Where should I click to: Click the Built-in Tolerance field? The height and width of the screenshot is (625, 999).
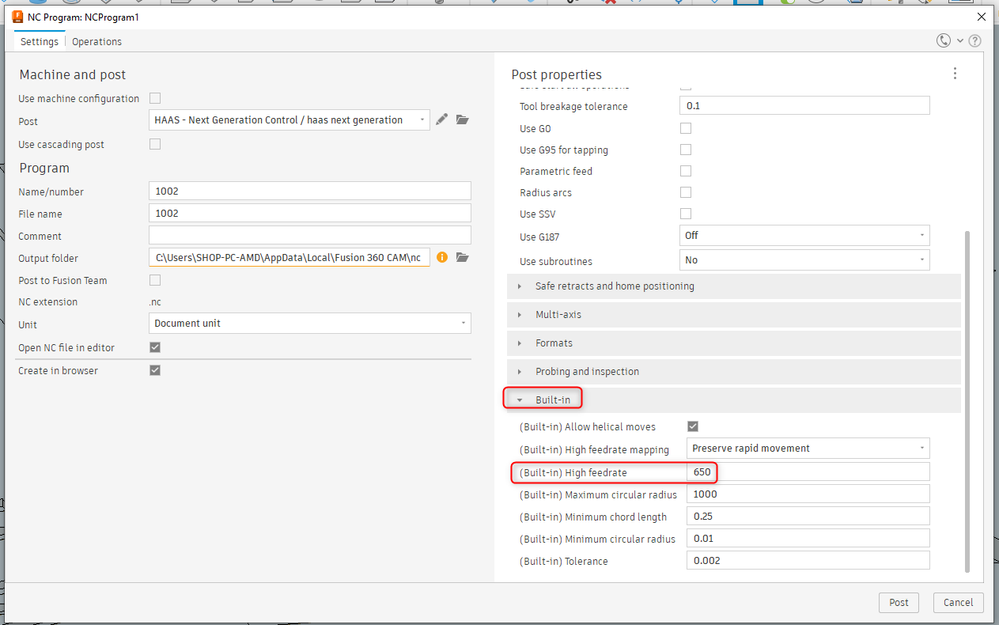[808, 561]
